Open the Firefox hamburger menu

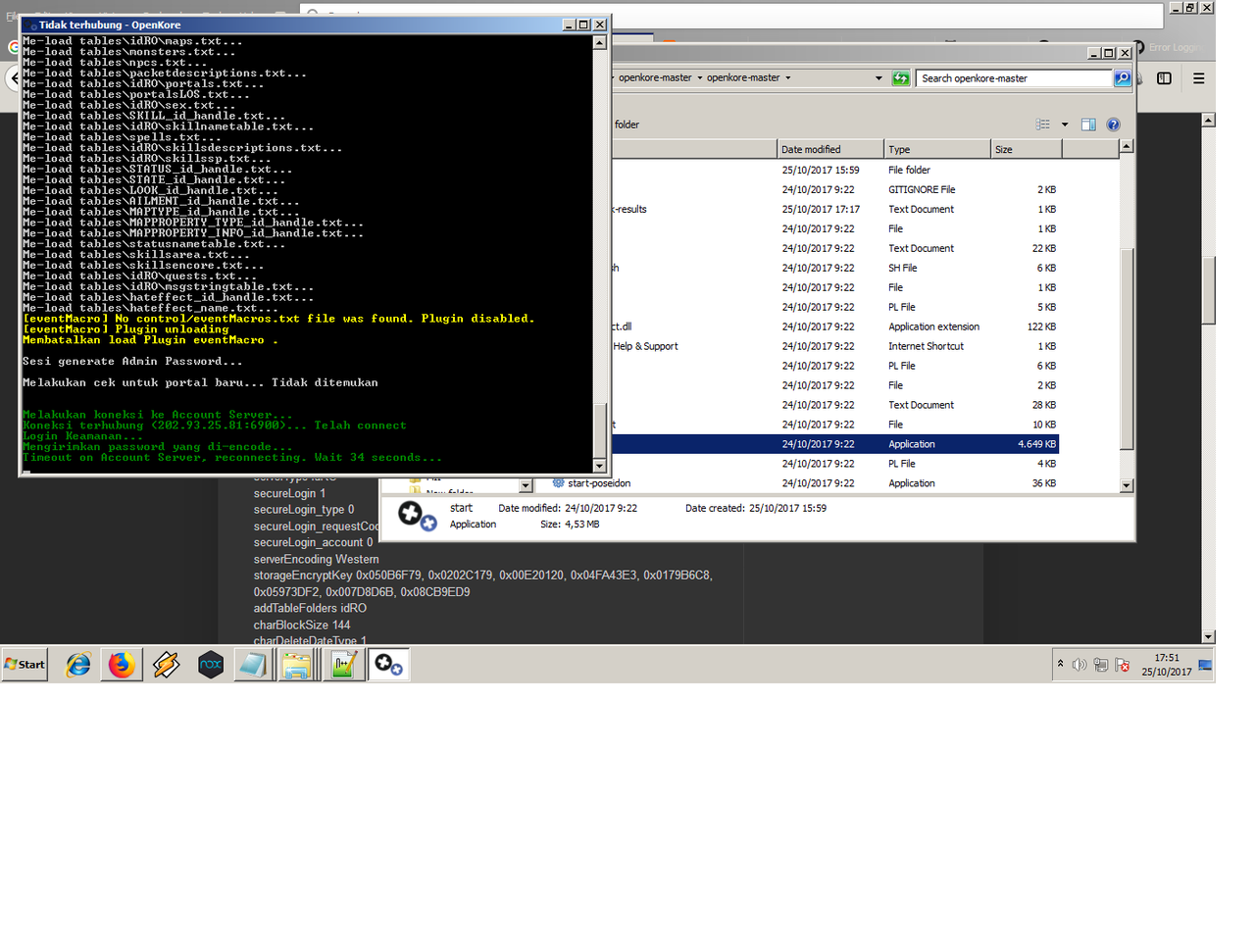click(1198, 78)
